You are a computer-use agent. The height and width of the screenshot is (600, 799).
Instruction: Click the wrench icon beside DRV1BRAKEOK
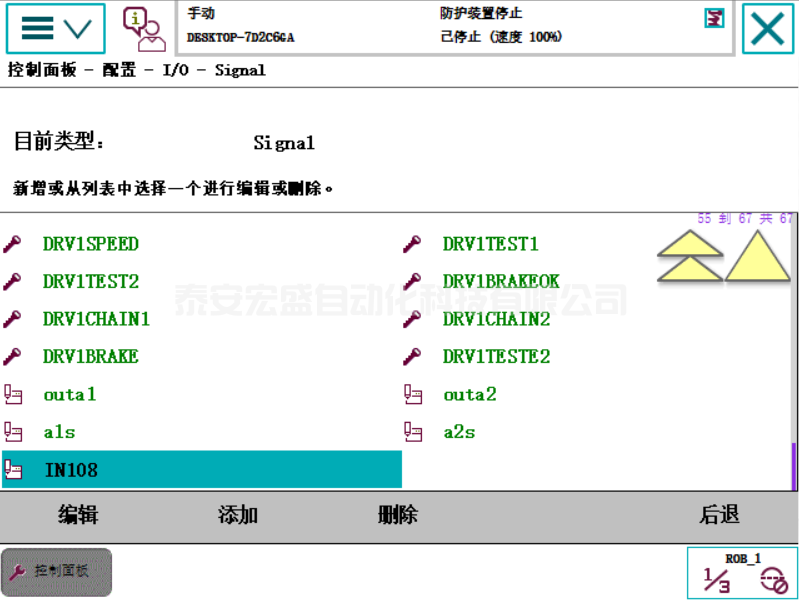(412, 281)
